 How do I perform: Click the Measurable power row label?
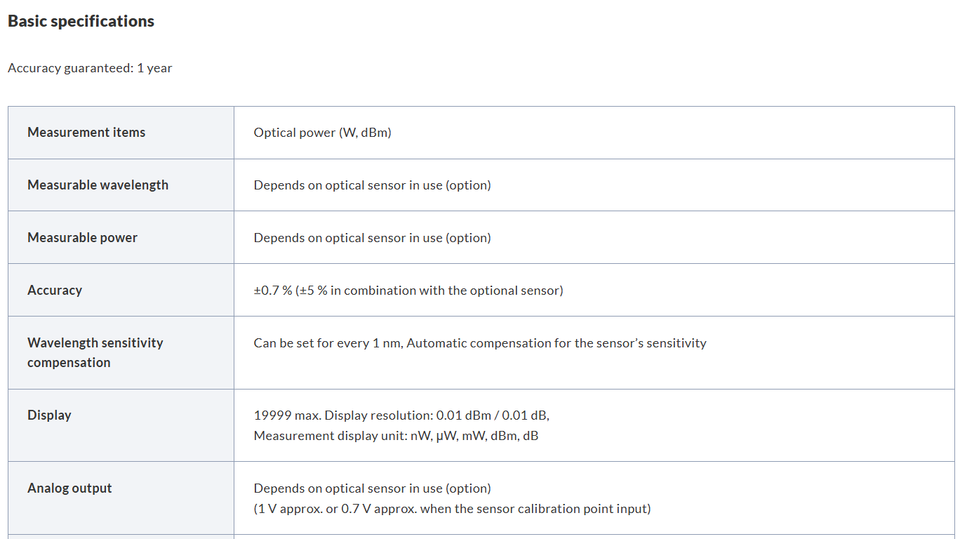click(x=82, y=238)
